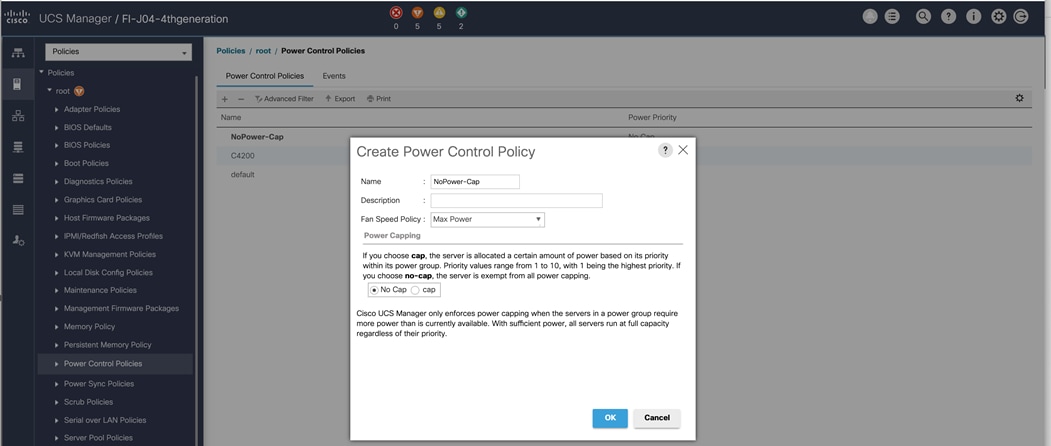Viewport: 1051px width, 446px height.
Task: Open the Storage icon in left rail
Action: 18,210
